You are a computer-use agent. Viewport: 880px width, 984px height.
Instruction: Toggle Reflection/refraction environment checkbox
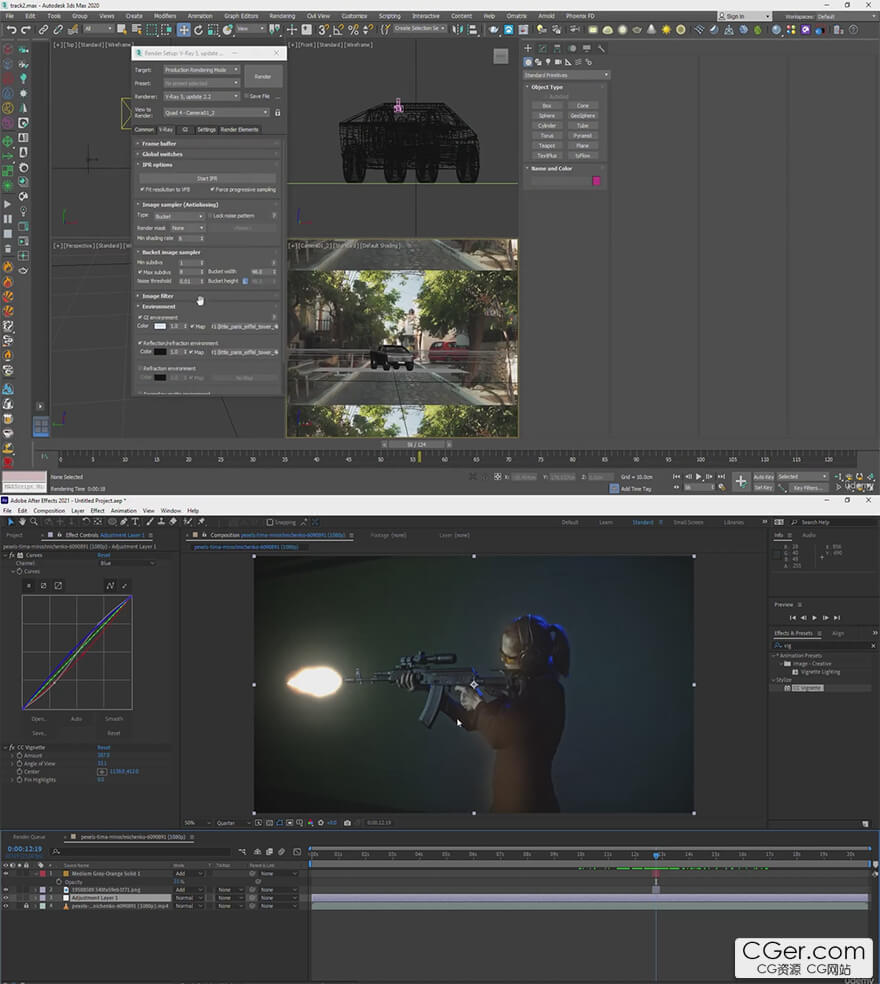[140, 343]
